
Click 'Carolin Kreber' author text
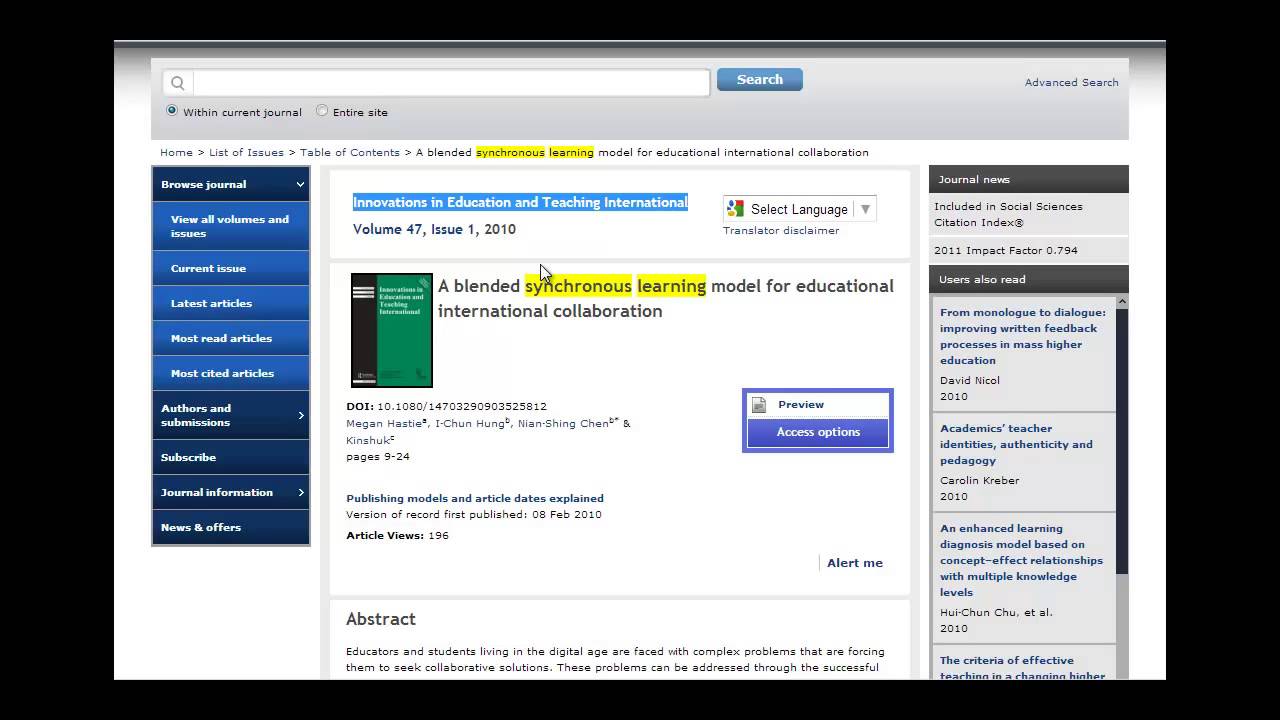[x=980, y=480]
